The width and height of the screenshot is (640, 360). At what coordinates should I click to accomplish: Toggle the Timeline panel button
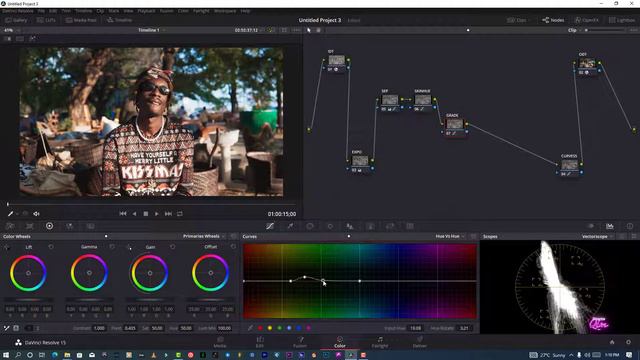[120, 20]
